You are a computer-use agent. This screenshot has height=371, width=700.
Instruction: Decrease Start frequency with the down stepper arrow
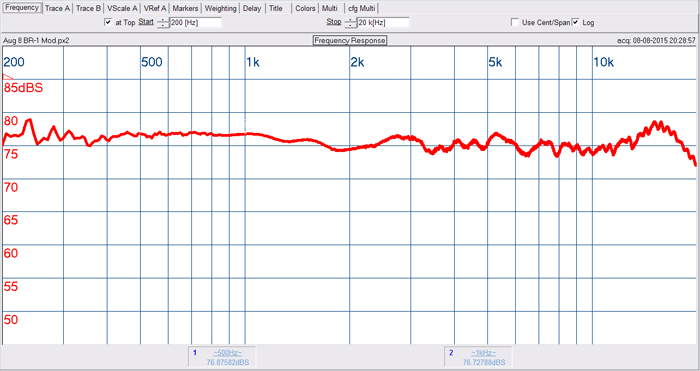[x=163, y=25]
